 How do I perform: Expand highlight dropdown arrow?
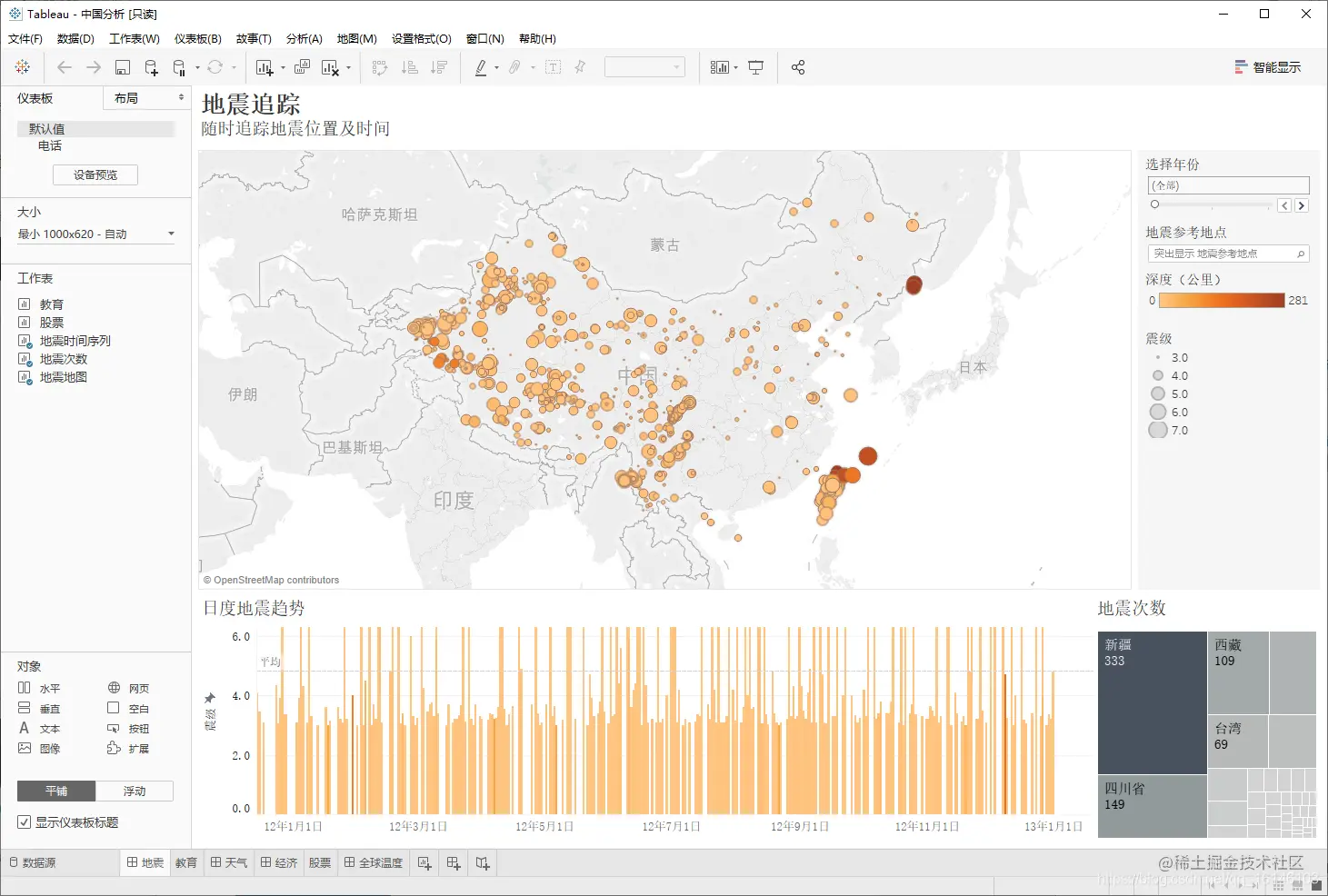tap(496, 67)
